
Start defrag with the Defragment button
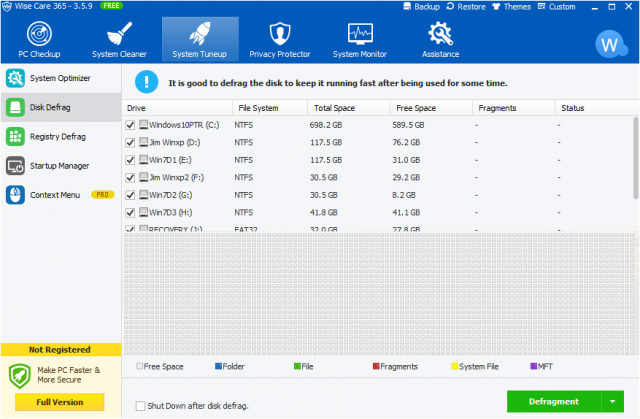point(554,401)
